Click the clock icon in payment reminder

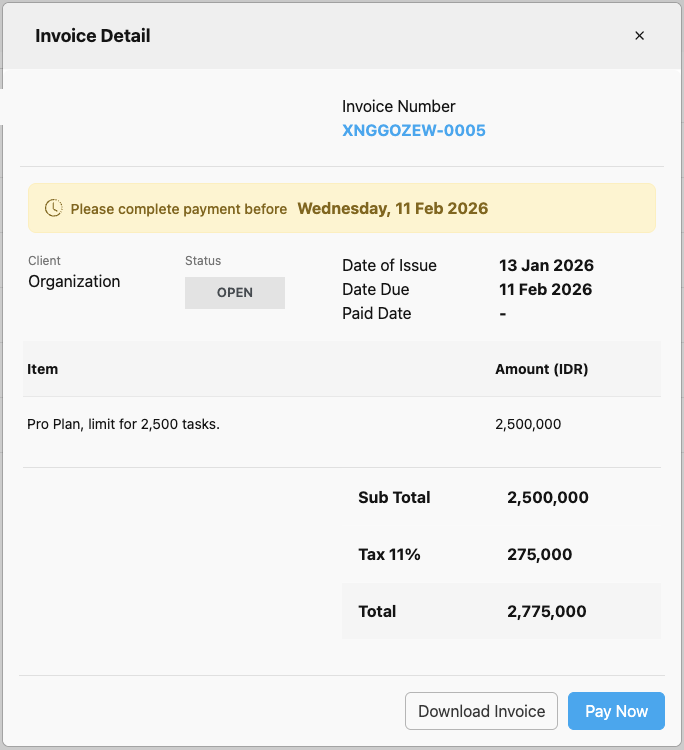tap(54, 208)
